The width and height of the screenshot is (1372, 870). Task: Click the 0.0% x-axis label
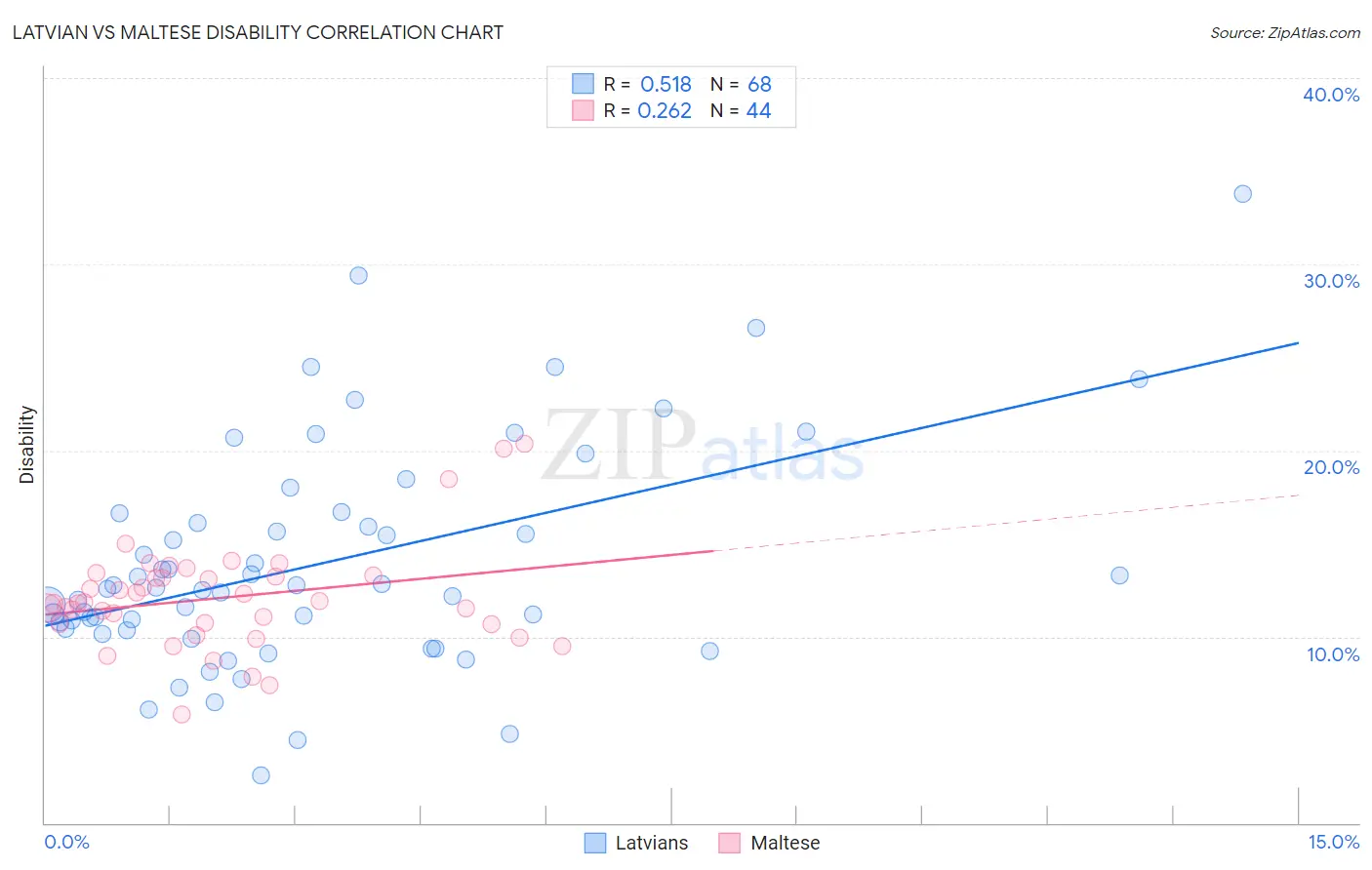coord(66,842)
